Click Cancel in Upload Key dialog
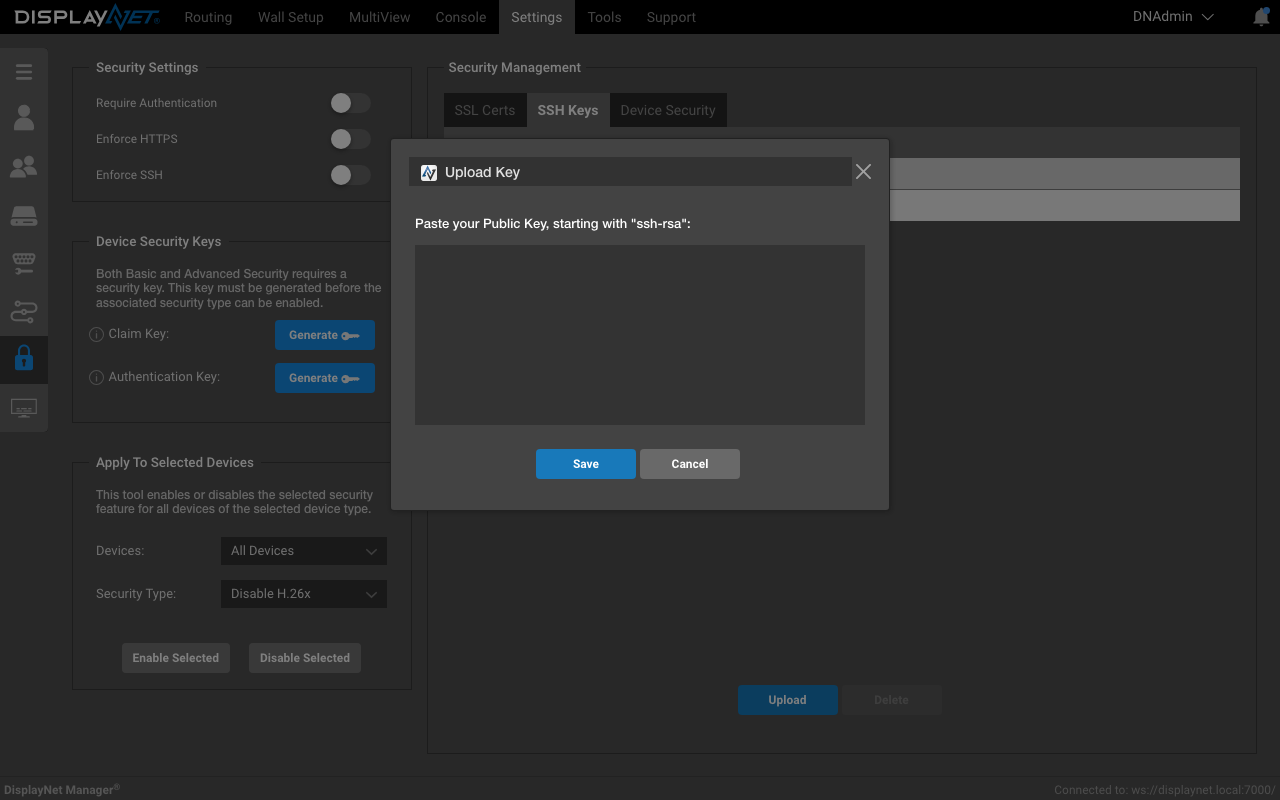This screenshot has width=1280, height=800. [x=690, y=464]
